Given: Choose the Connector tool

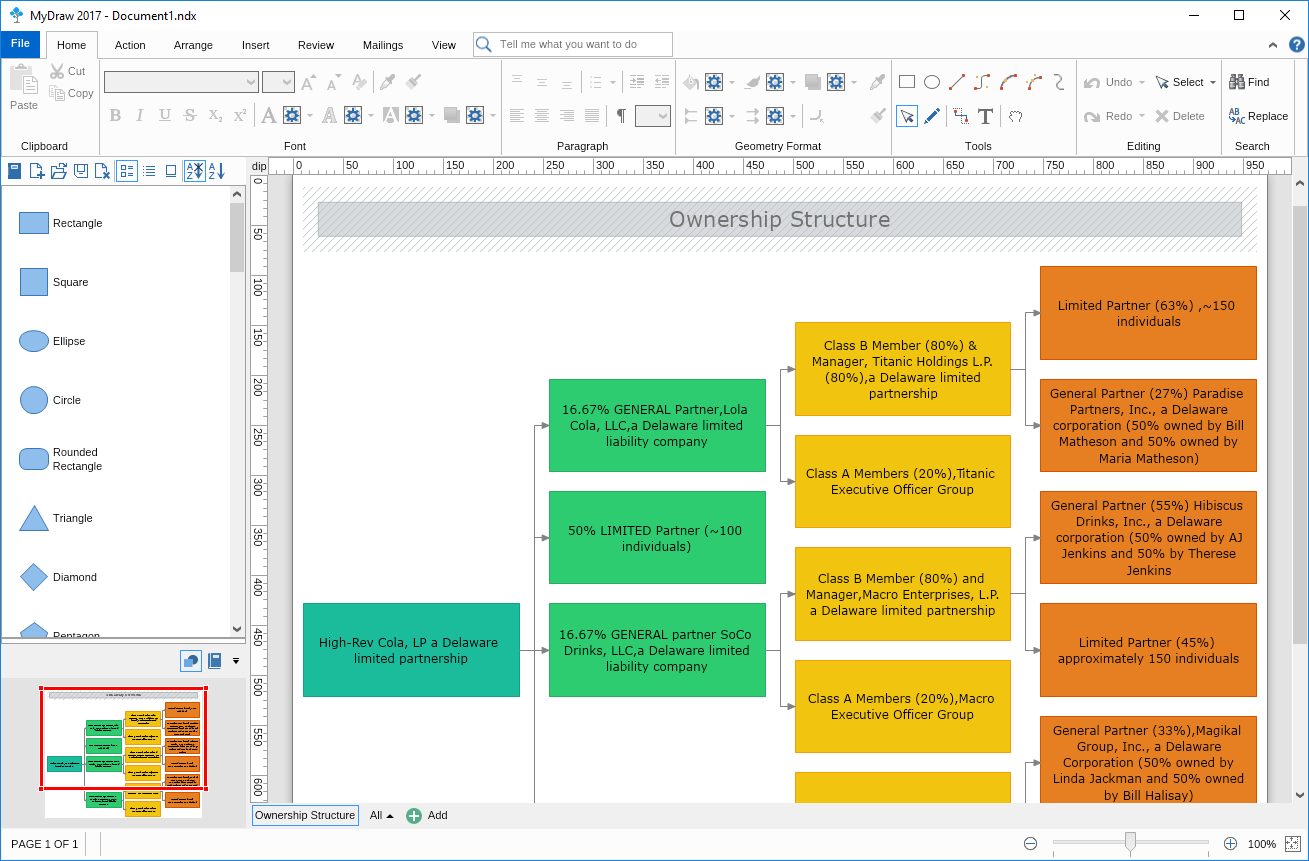Looking at the screenshot, I should 961,116.
